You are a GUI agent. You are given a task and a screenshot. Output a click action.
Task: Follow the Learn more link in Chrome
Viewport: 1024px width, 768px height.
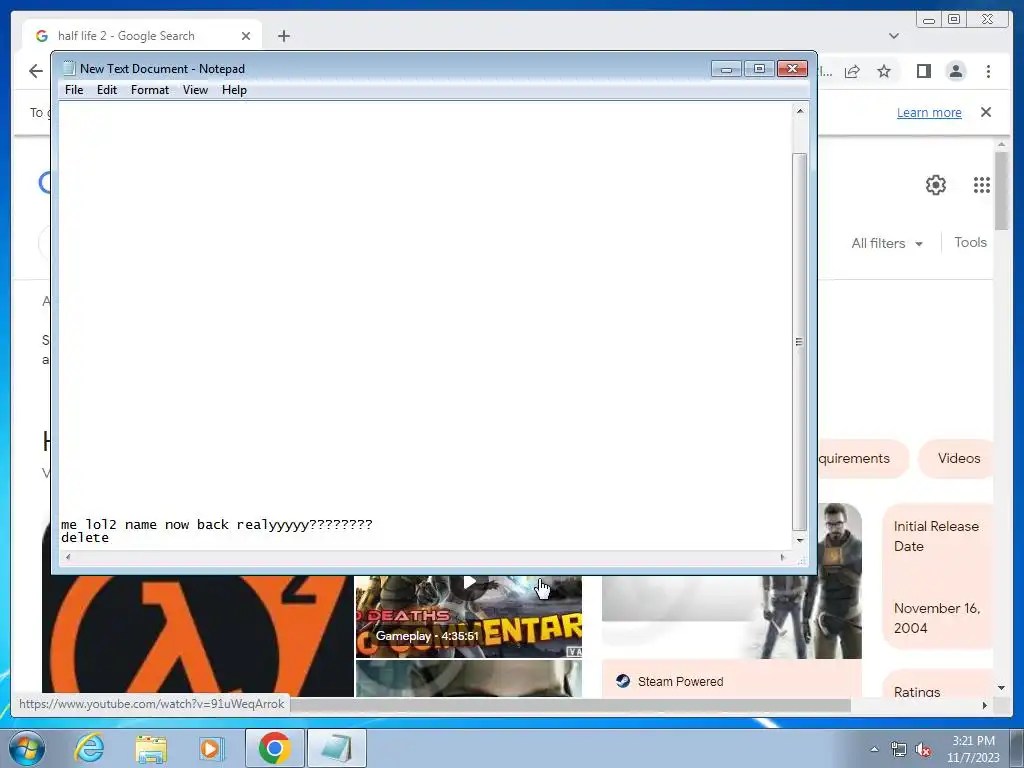coord(929,112)
